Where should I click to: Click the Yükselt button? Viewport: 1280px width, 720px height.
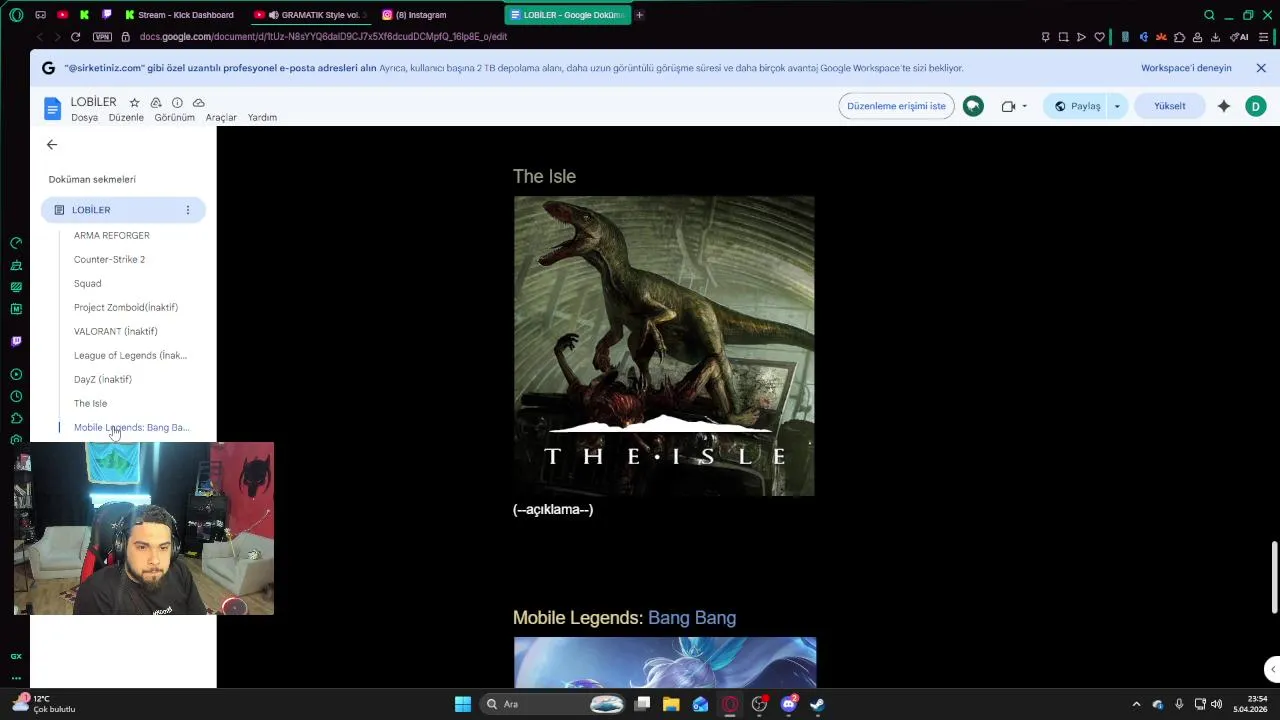tap(1169, 106)
